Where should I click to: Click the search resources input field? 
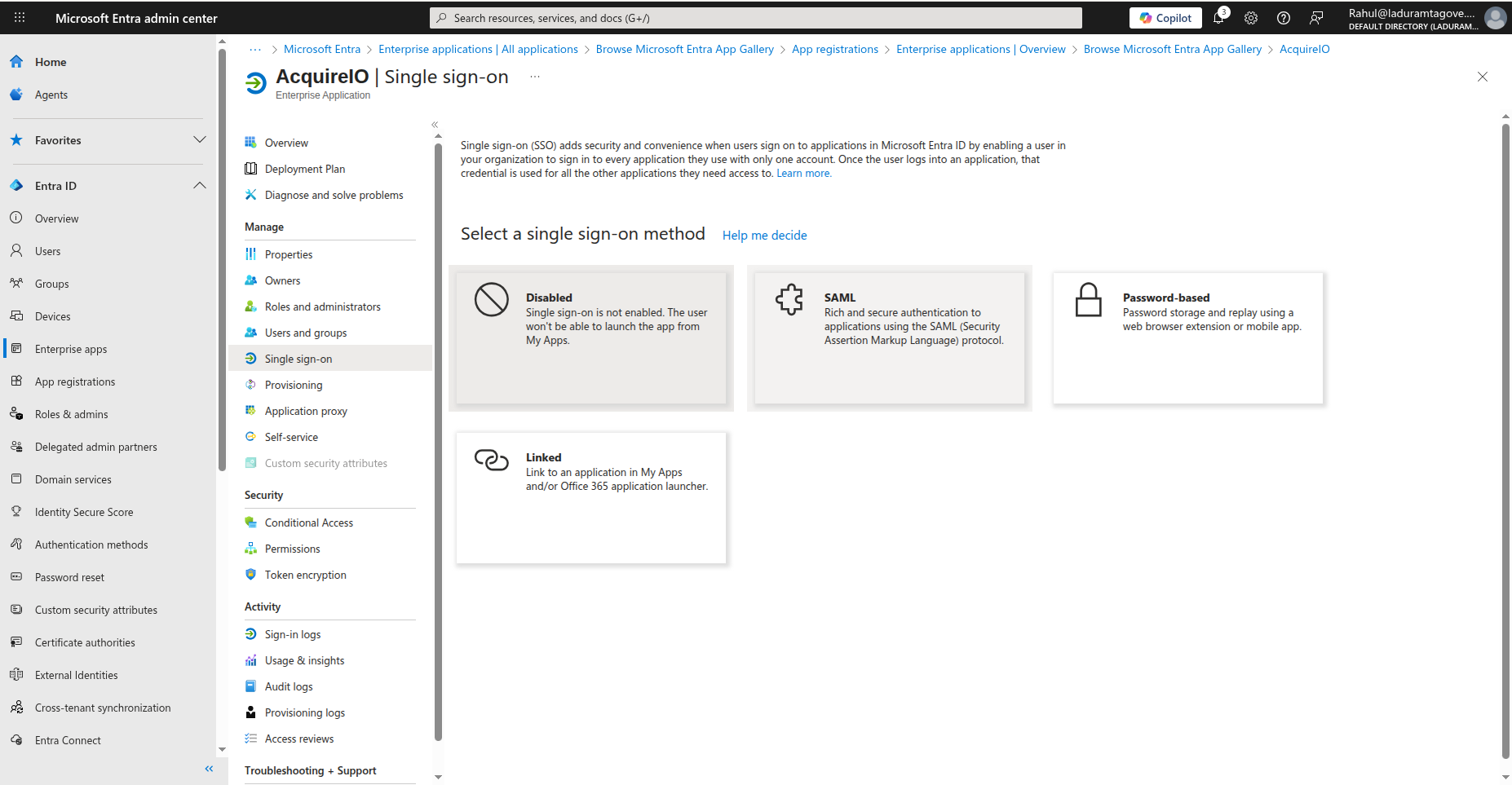pyautogui.click(x=755, y=18)
